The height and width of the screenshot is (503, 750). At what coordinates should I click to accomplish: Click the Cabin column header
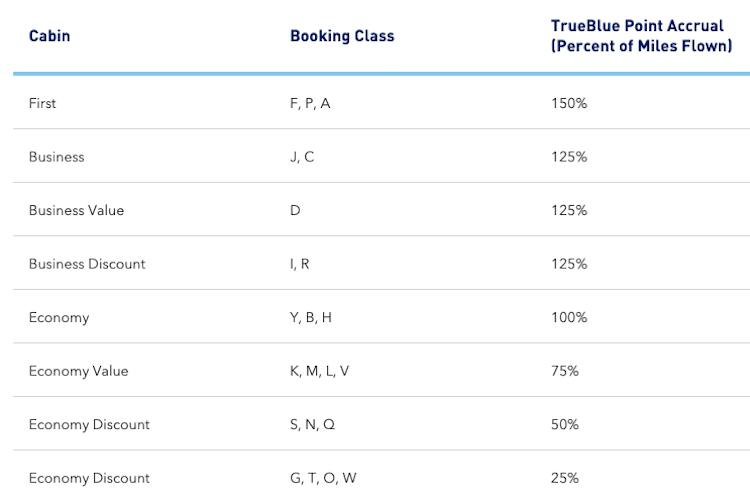49,36
